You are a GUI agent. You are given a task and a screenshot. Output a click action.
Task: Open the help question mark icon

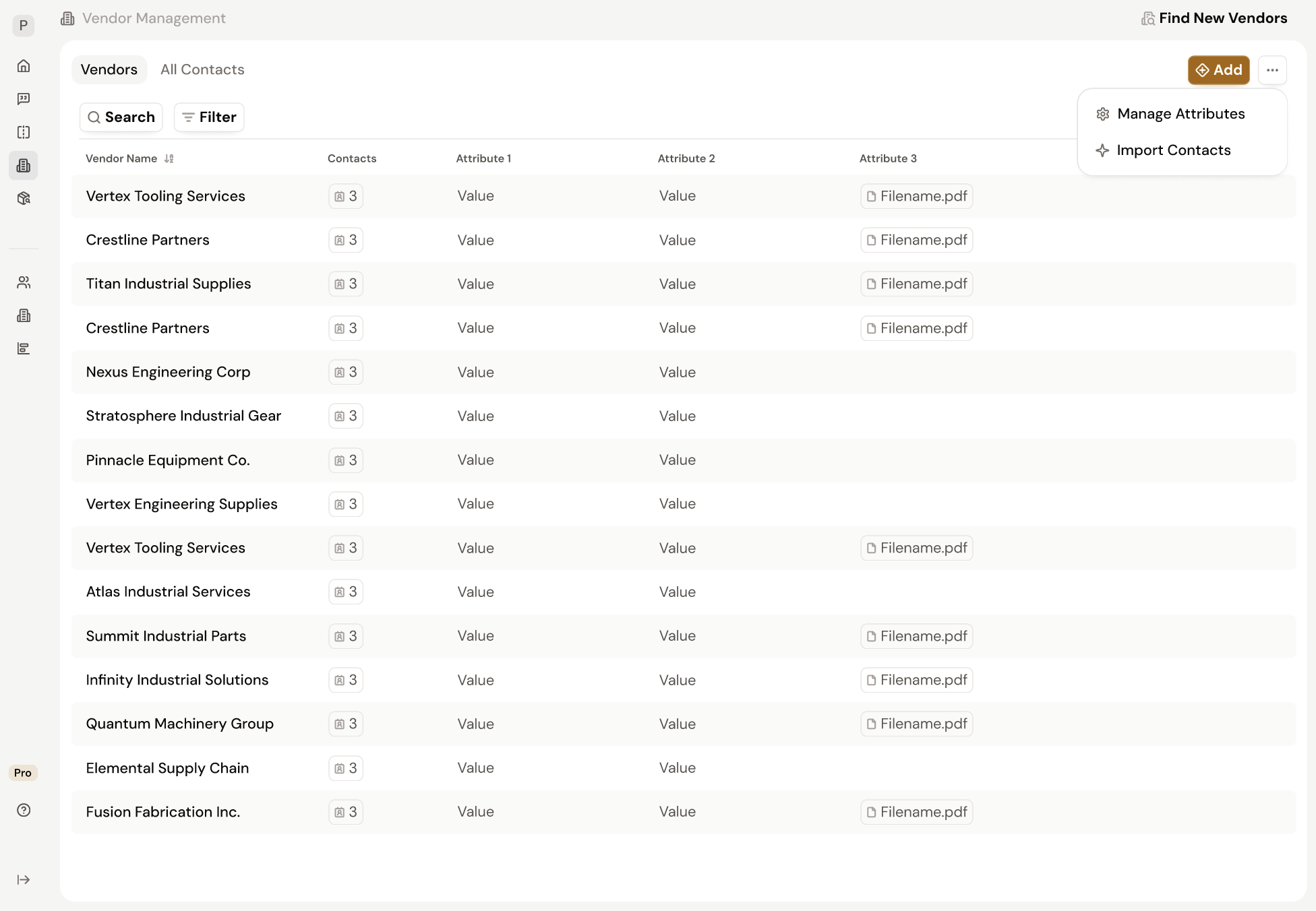24,810
